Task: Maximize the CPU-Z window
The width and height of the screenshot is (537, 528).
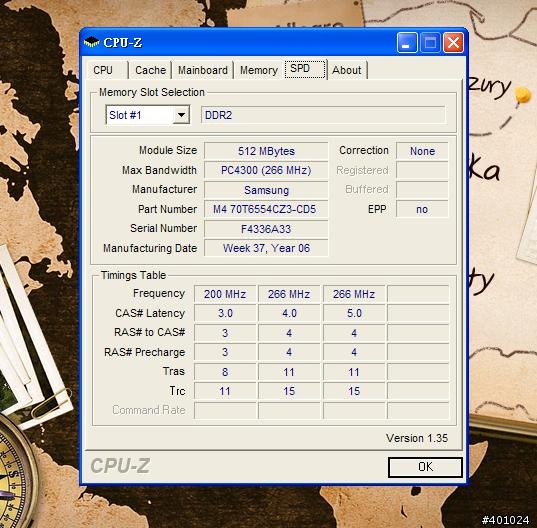Action: tap(430, 43)
